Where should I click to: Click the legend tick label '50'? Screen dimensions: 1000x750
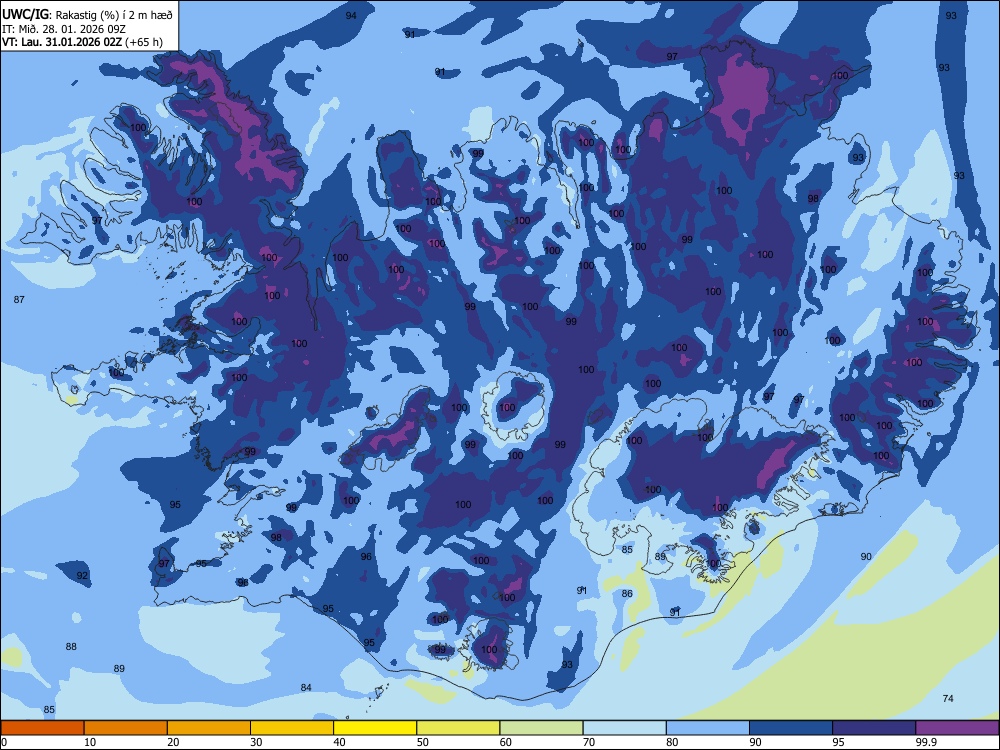tap(423, 742)
